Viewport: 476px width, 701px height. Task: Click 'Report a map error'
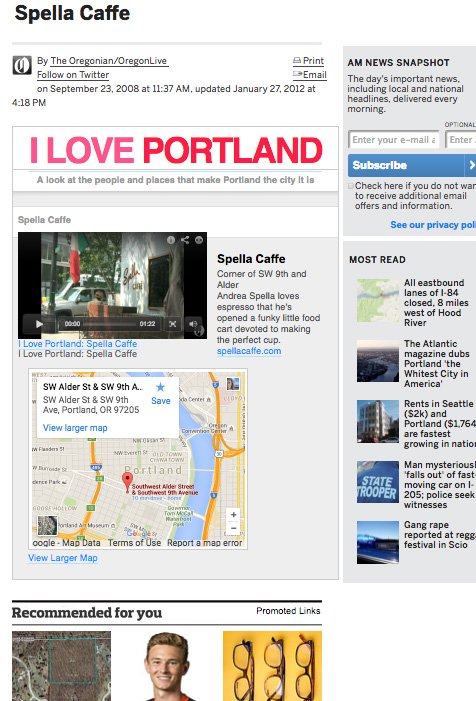tap(204, 543)
